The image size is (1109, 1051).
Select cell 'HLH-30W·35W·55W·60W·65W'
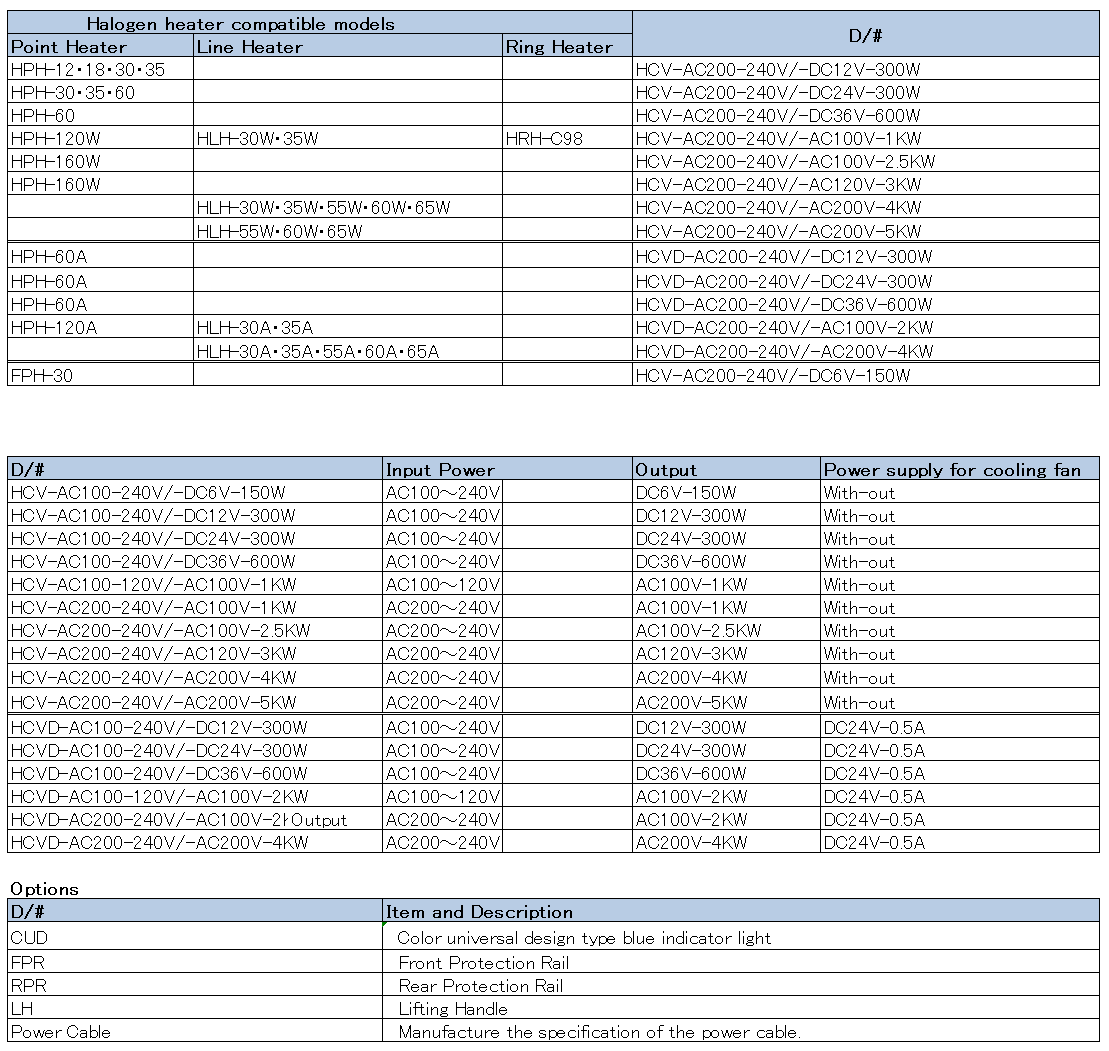348,207
